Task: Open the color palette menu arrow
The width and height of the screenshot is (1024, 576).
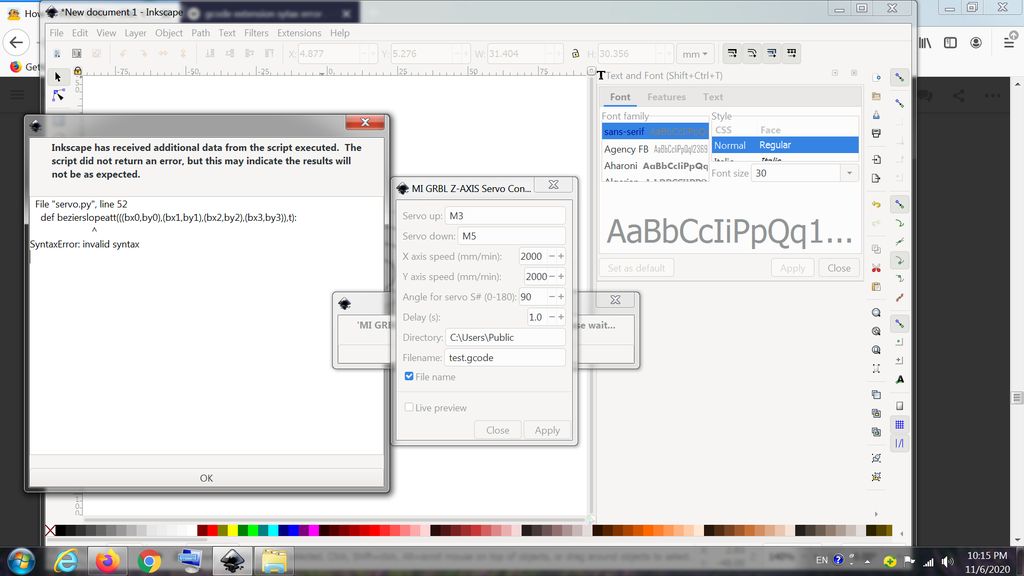Action: tap(902, 534)
